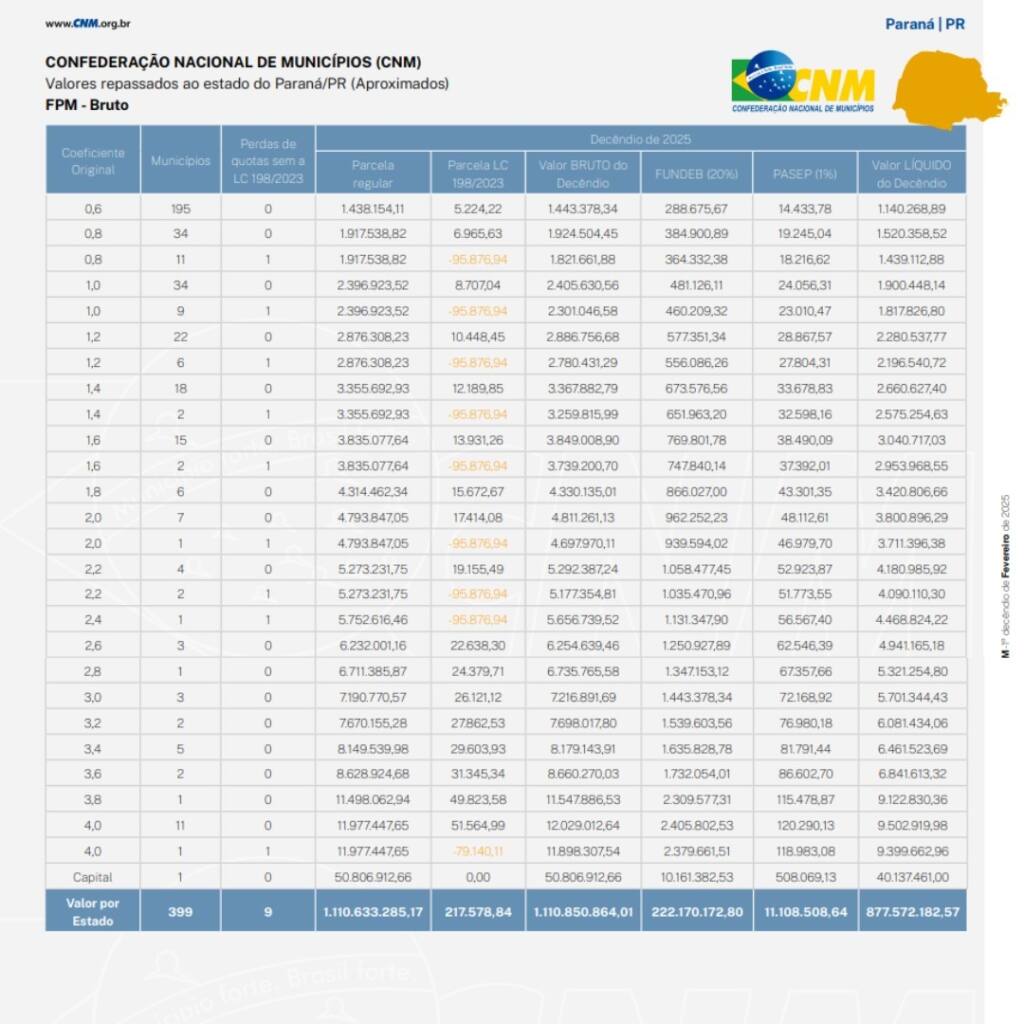The image size is (1024, 1024).
Task: Click the vertical 'decêndio de Fevereiro de 2025' note
Action: pos(1006,576)
